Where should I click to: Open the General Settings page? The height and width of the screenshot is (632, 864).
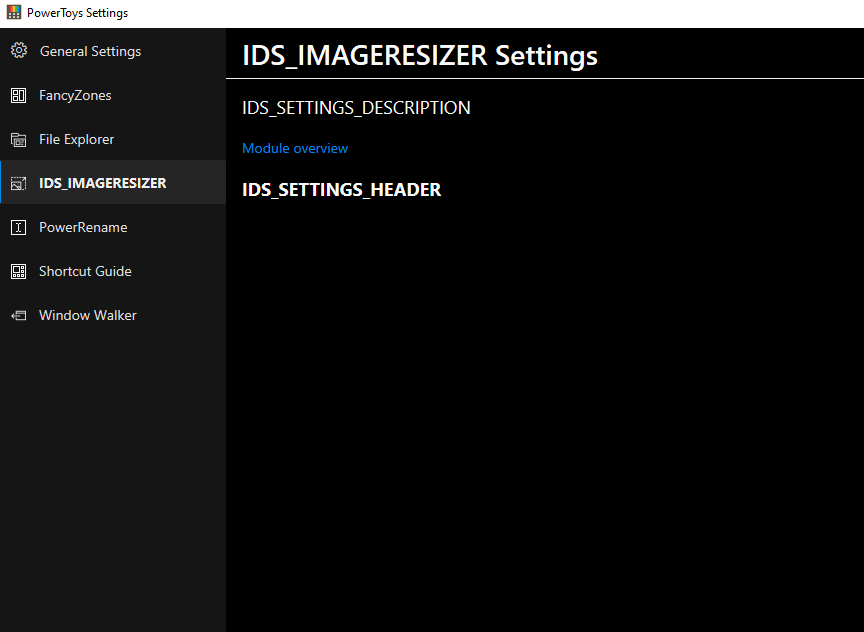point(113,51)
